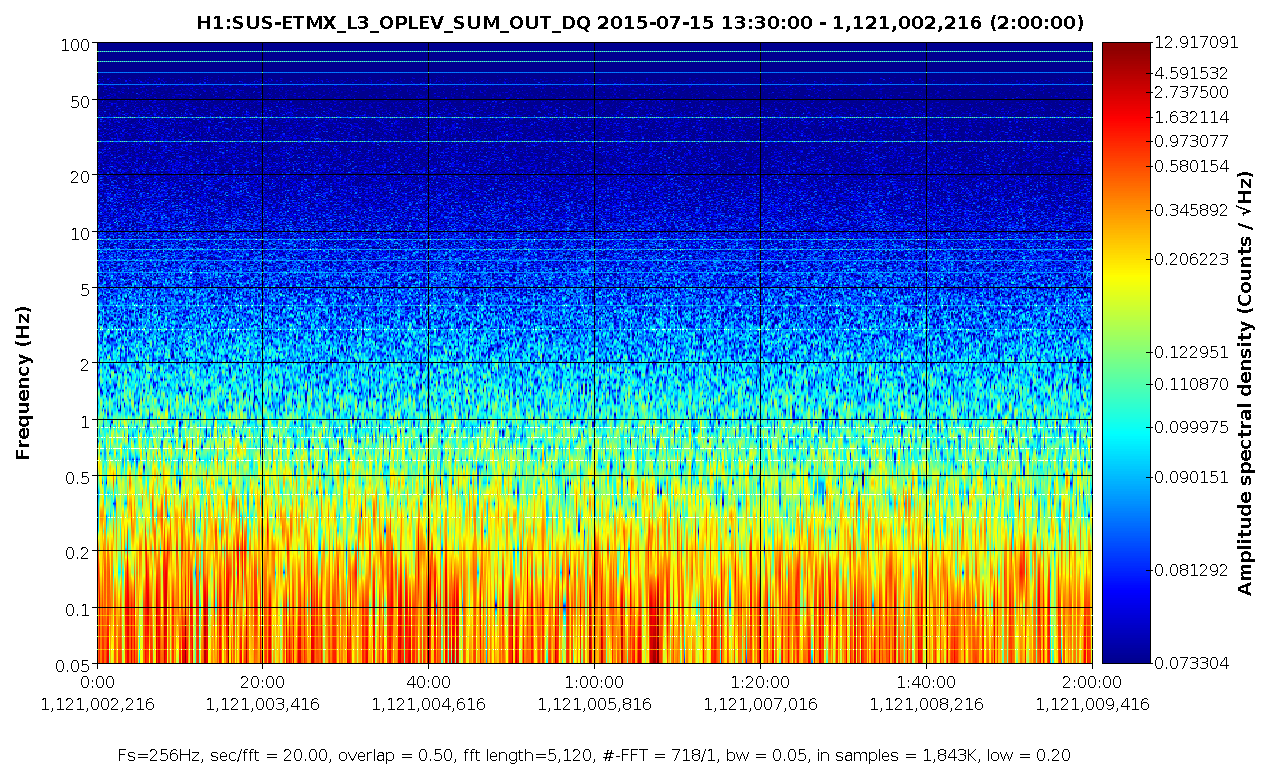Select colorbar value '0.090151'
This screenshot has height=768, width=1280.
tap(1191, 477)
